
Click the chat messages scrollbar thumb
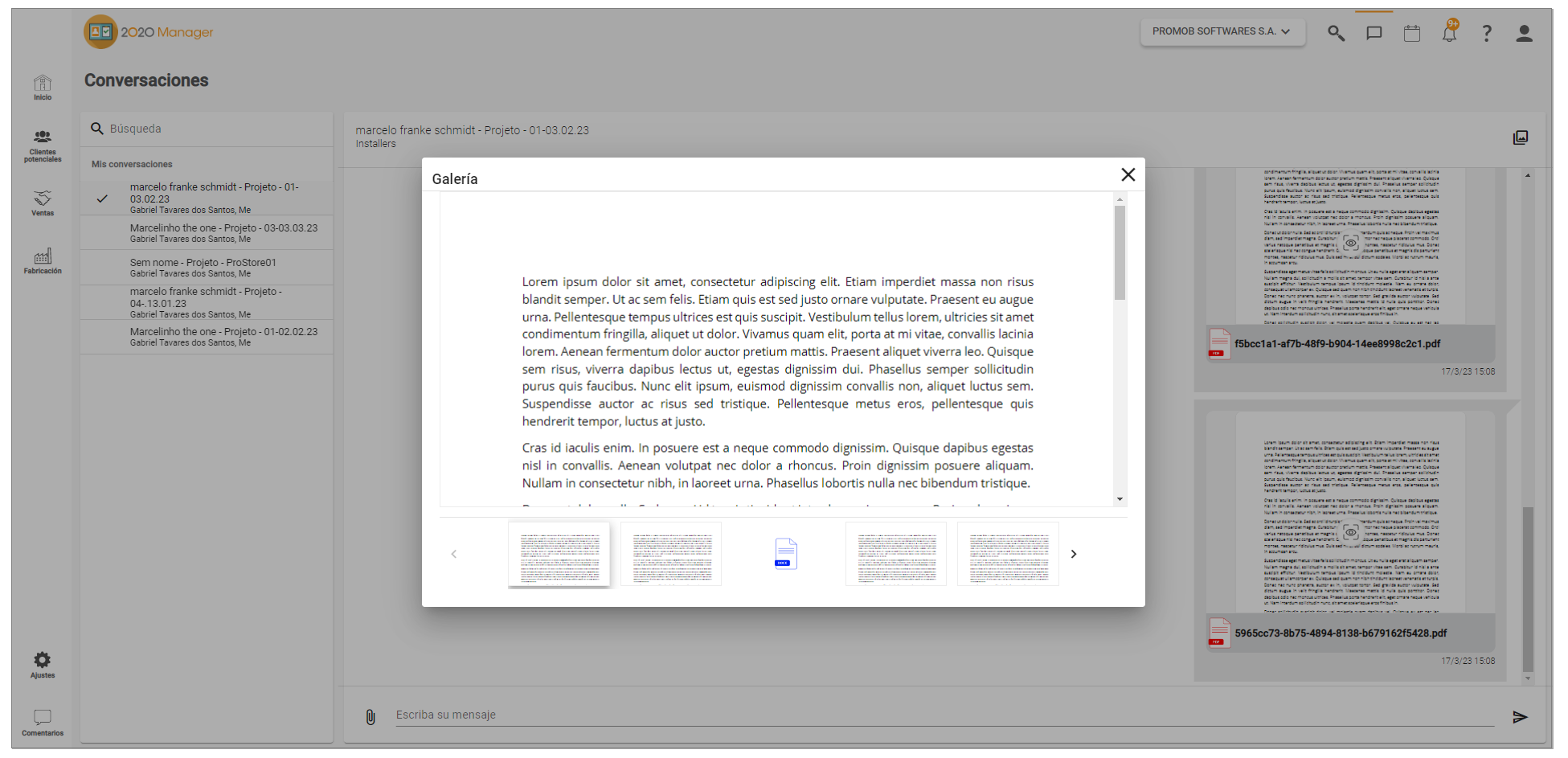click(x=1528, y=589)
